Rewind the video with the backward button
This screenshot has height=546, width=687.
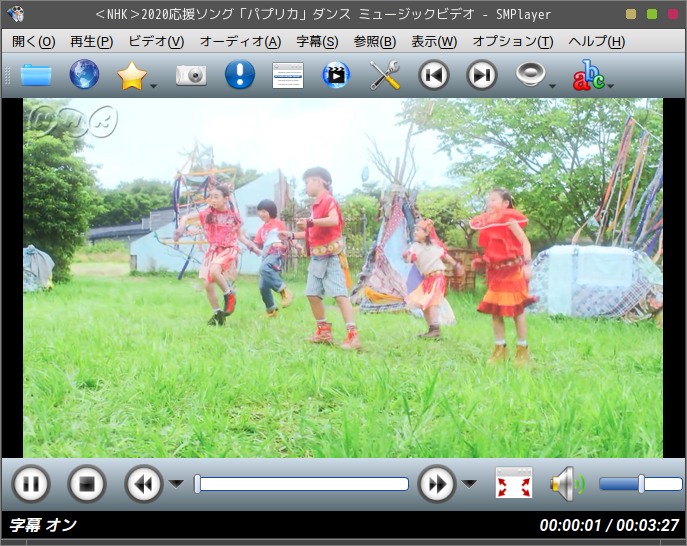(x=144, y=484)
